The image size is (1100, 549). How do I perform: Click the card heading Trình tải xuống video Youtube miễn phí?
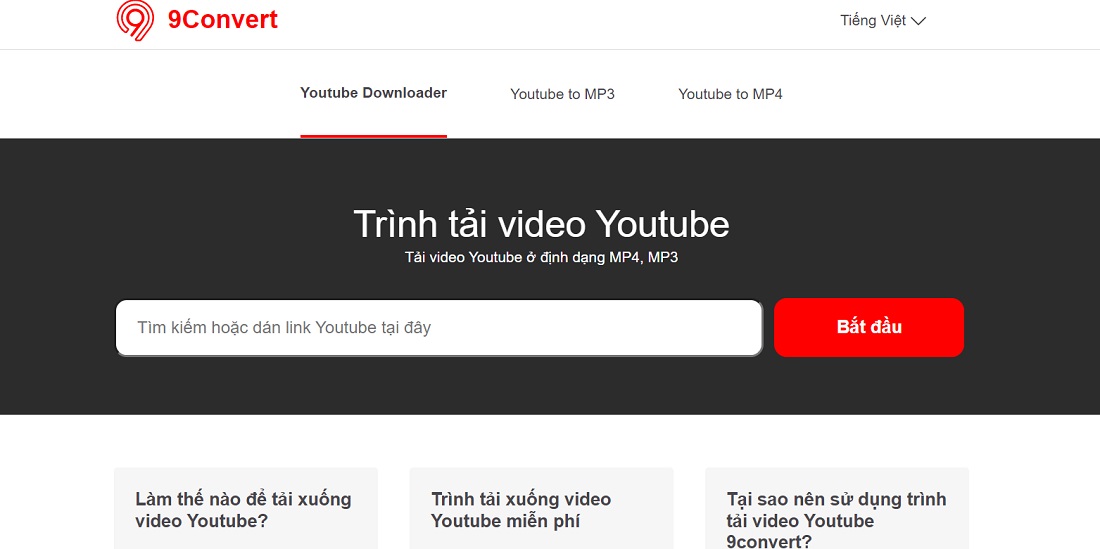click(521, 510)
